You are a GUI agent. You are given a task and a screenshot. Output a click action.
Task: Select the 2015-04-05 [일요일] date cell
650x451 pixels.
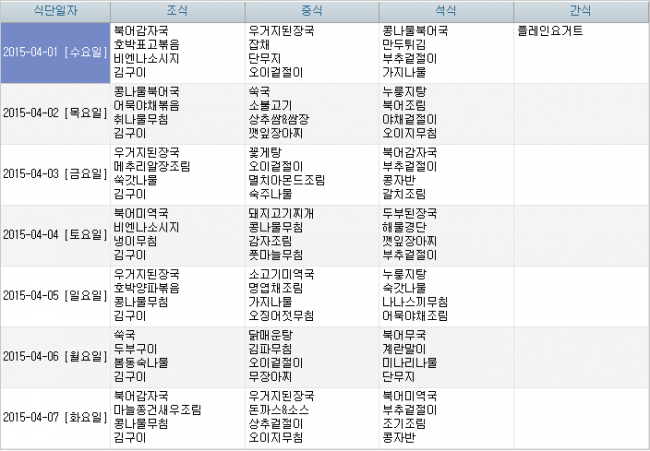54,294
